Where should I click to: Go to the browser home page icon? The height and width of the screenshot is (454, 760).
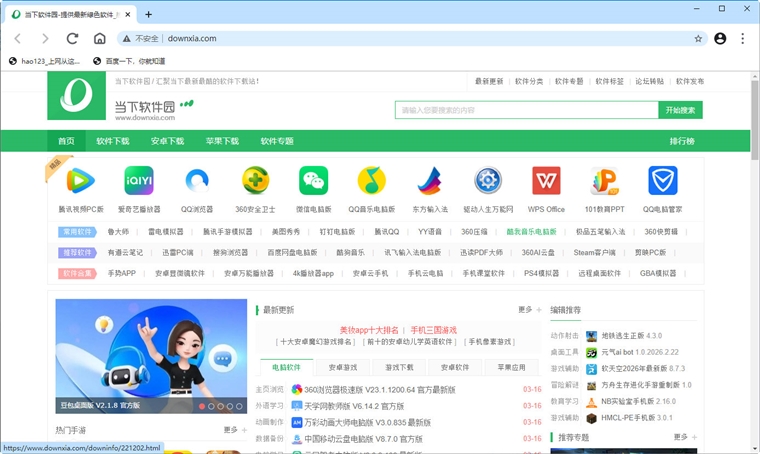click(x=99, y=38)
